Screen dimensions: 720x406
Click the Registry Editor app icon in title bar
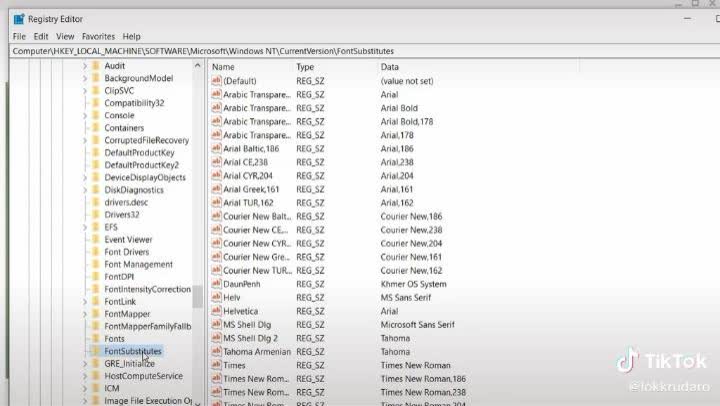point(18,19)
